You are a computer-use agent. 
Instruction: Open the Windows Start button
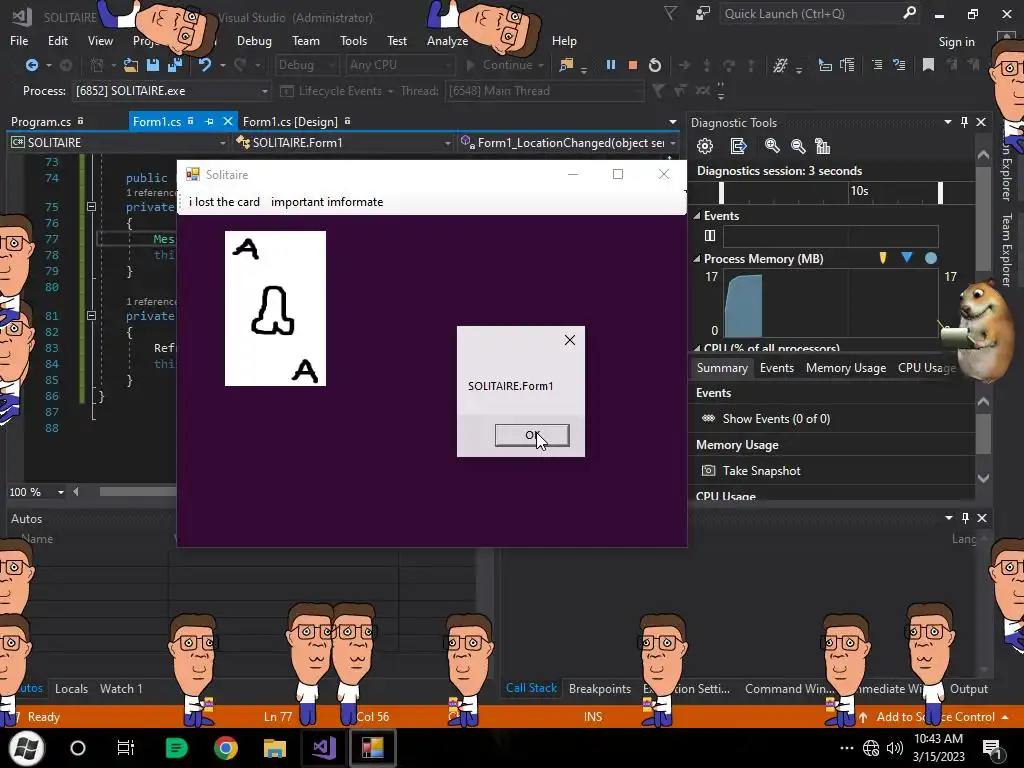click(x=26, y=748)
